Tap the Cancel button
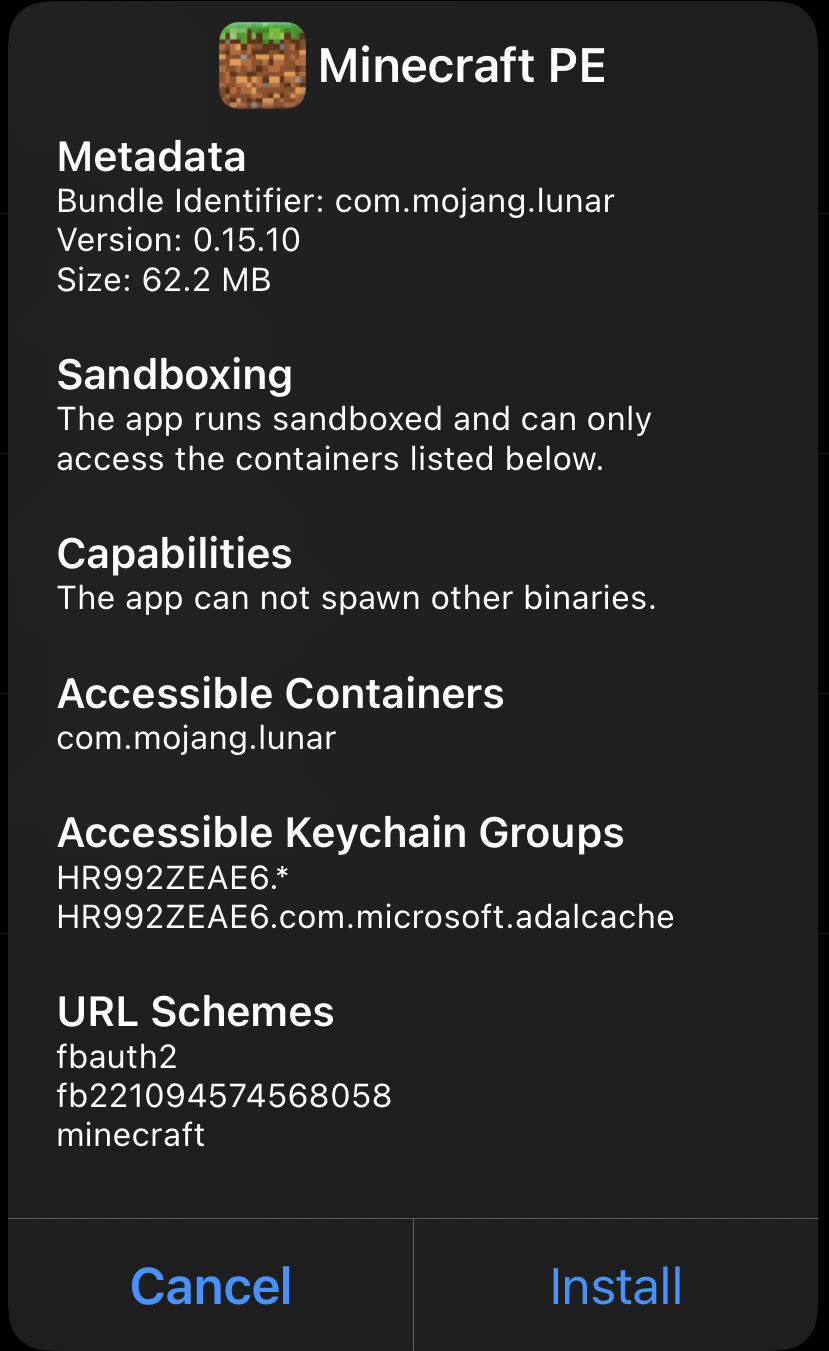The height and width of the screenshot is (1351, 829). pyautogui.click(x=211, y=1286)
